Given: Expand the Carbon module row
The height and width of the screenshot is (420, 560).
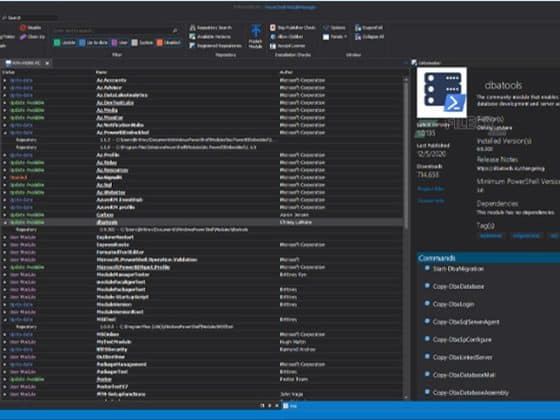Looking at the screenshot, I should pos(5,215).
